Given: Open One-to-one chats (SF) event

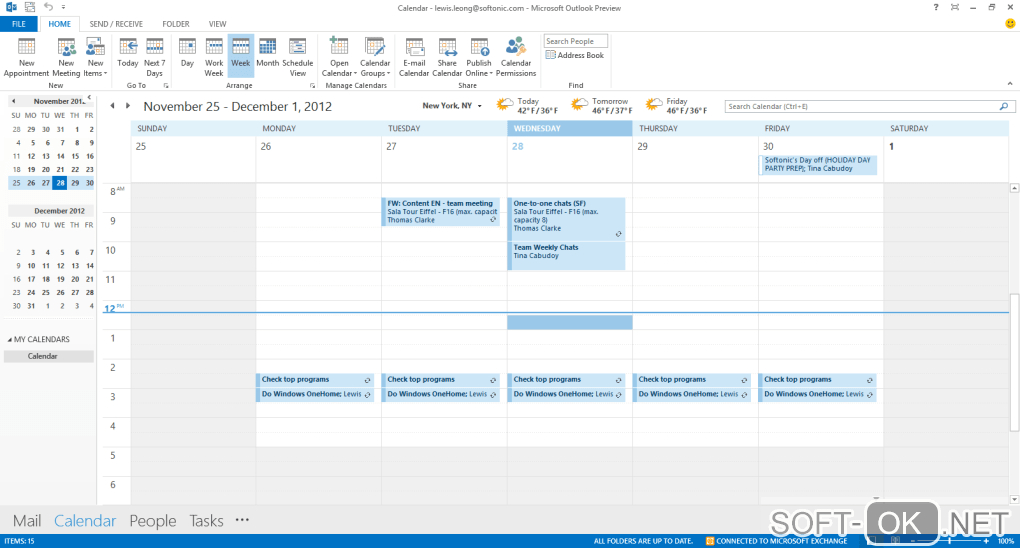Looking at the screenshot, I should coord(567,219).
